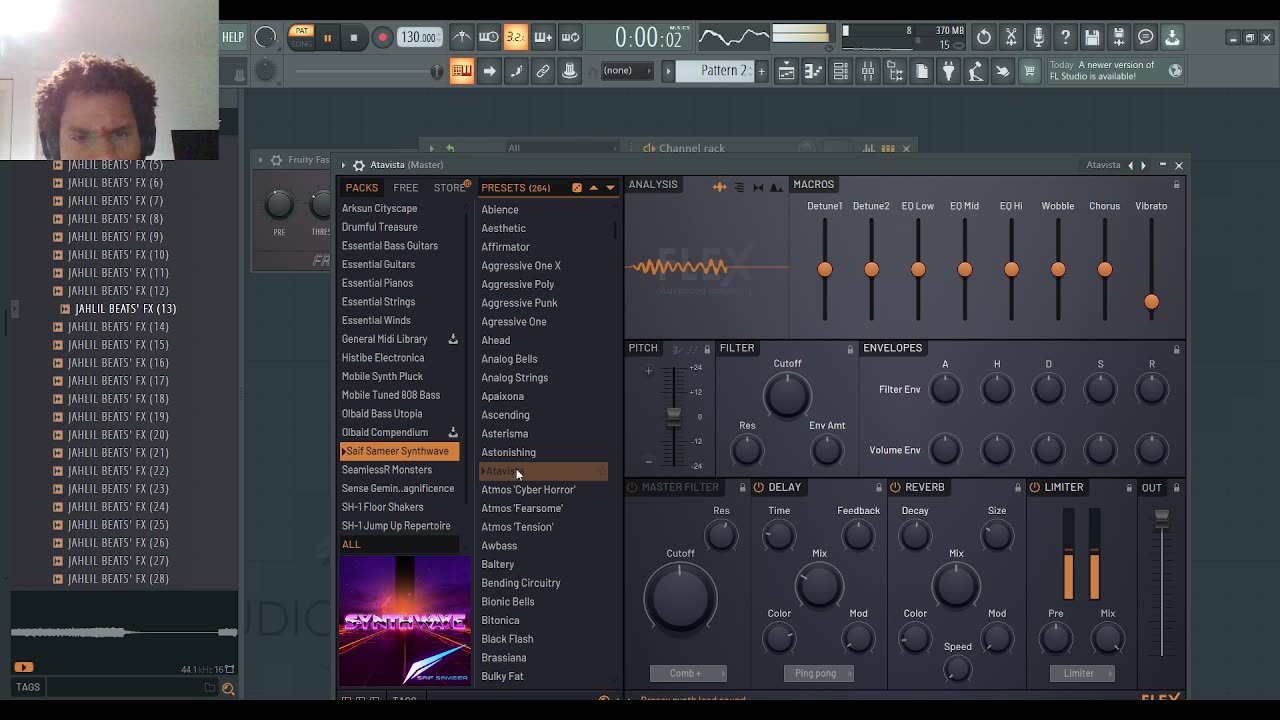Click the TAGS input field
Image resolution: width=1280 pixels, height=720 pixels.
130,687
